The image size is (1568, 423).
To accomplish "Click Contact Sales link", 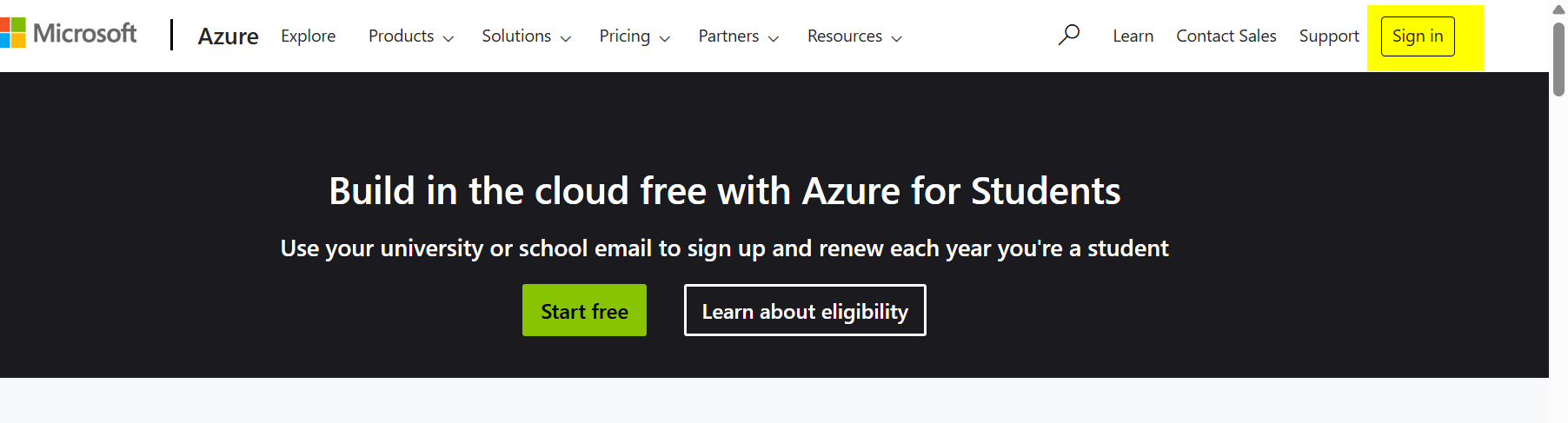I will pyautogui.click(x=1226, y=36).
